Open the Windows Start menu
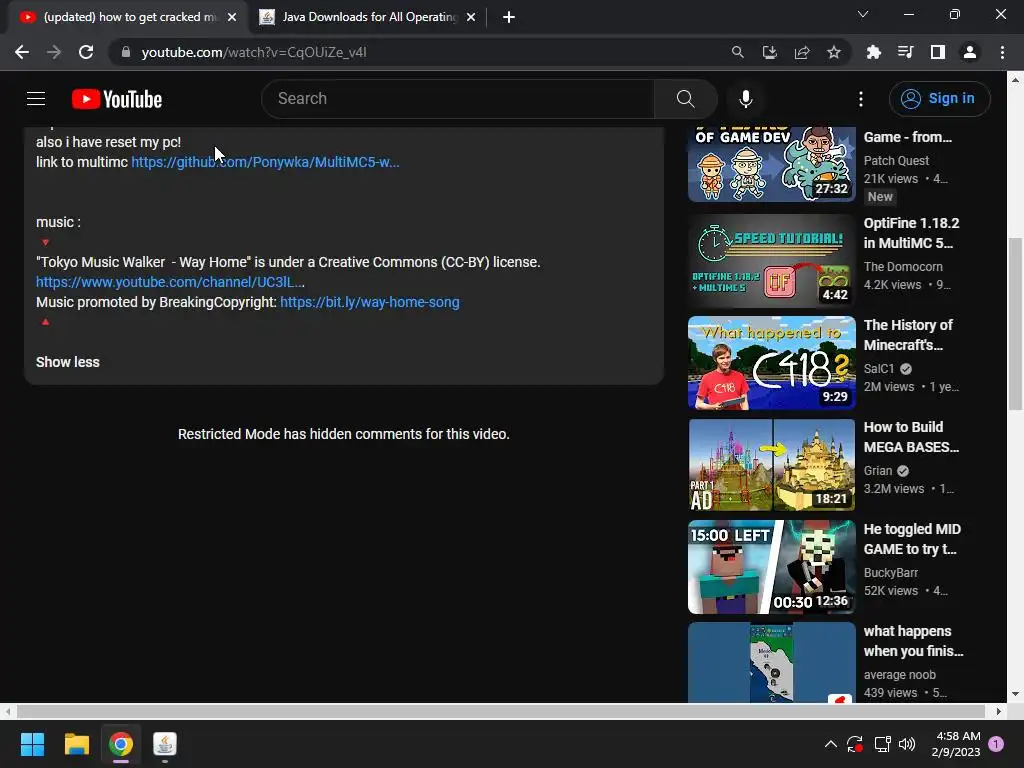This screenshot has width=1024, height=768. pos(32,744)
